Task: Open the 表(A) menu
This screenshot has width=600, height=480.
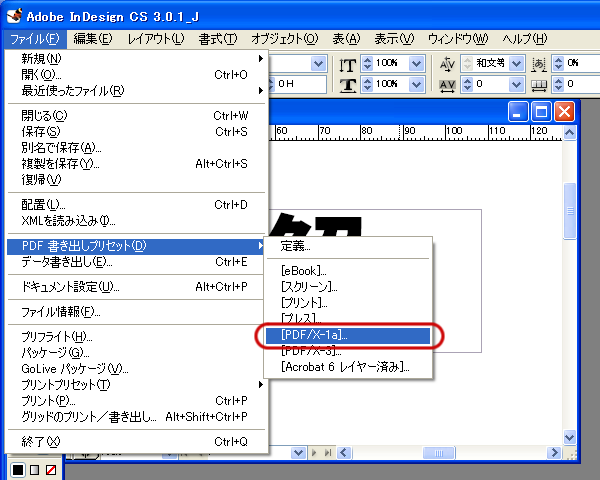Action: pyautogui.click(x=346, y=39)
